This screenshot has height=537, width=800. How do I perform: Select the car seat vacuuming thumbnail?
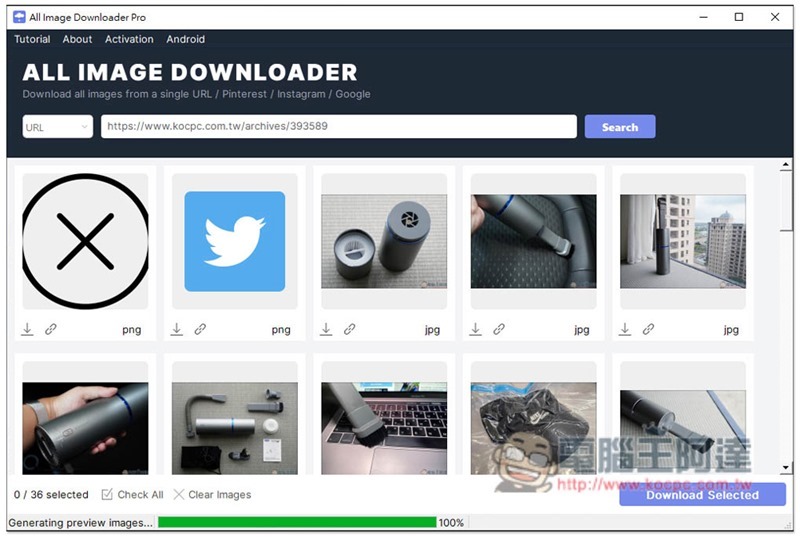click(x=534, y=241)
